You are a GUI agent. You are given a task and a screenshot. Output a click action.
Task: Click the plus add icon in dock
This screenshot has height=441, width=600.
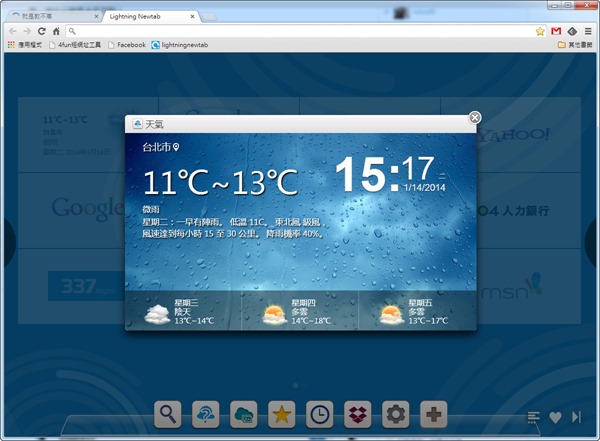click(434, 414)
